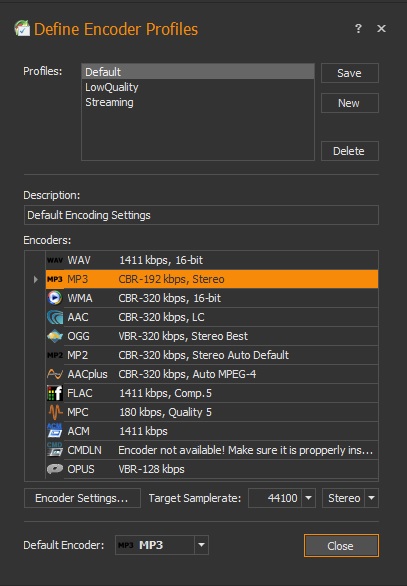Select the WAV encoder icon

pos(55,260)
